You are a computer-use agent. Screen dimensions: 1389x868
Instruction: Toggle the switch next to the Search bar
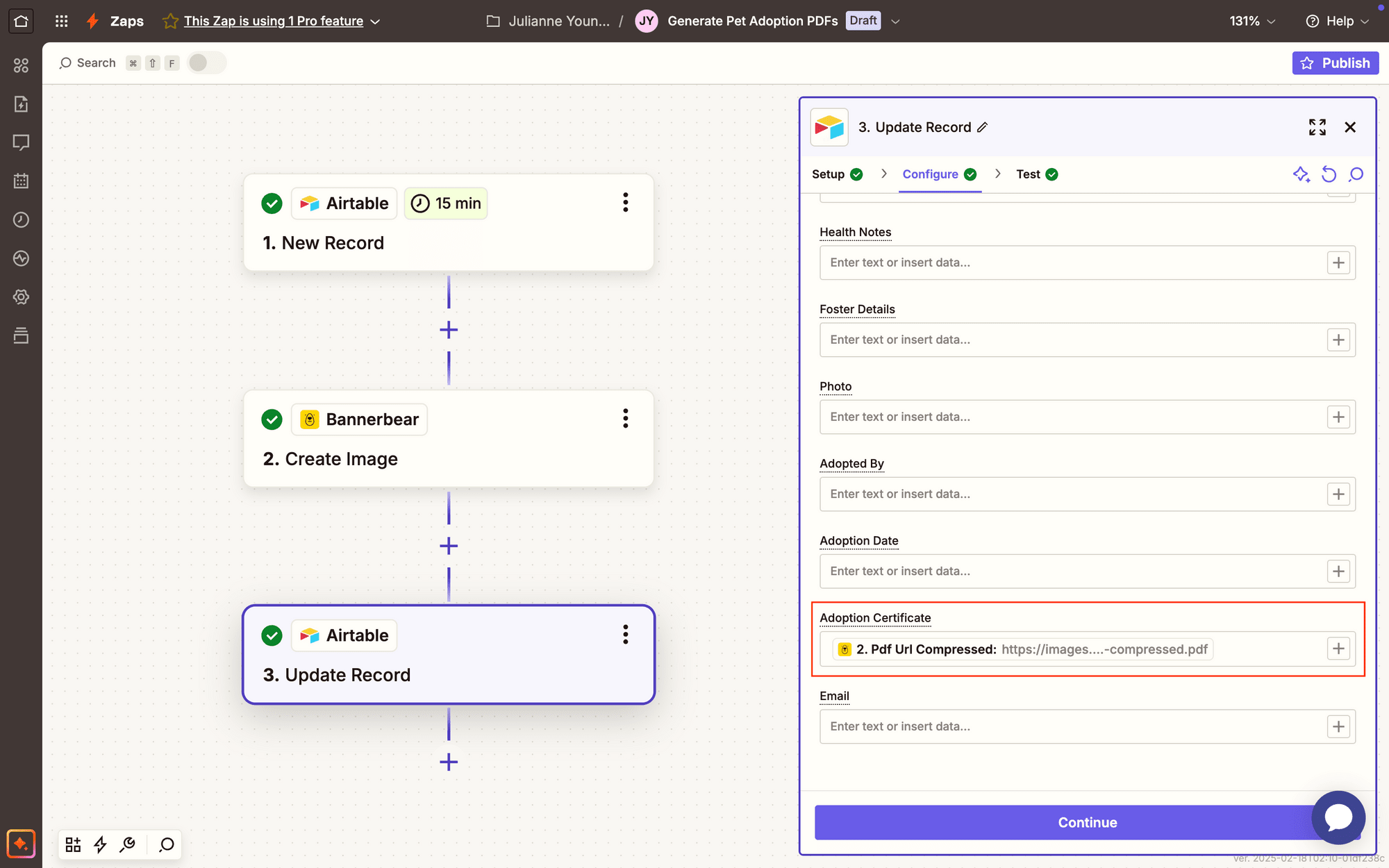tap(206, 62)
